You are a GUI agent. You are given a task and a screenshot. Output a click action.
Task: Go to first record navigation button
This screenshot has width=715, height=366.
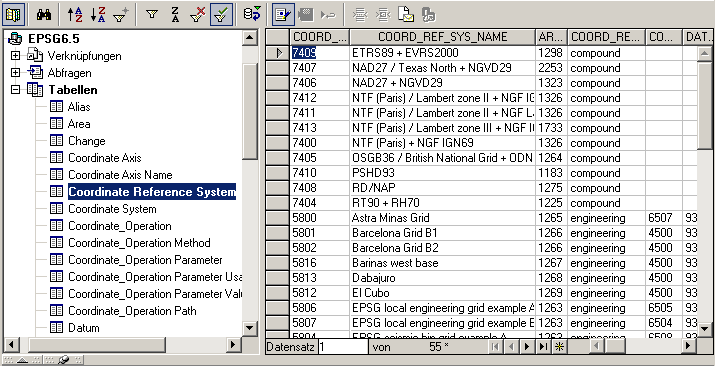(495, 347)
